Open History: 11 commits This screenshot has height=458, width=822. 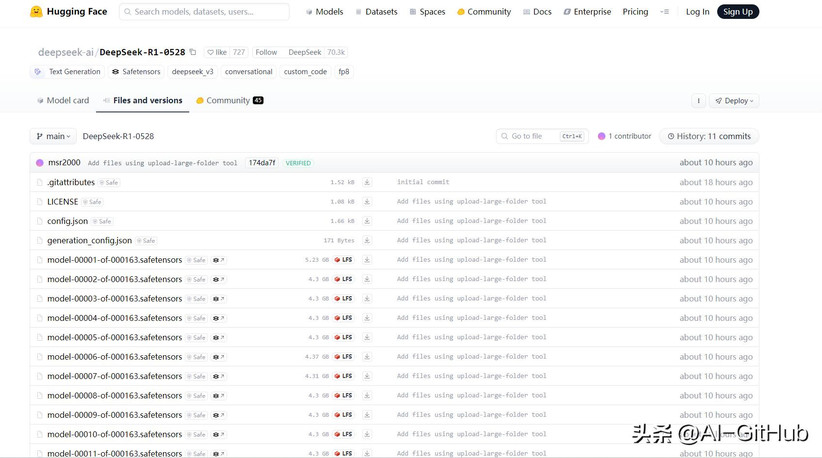tap(708, 136)
